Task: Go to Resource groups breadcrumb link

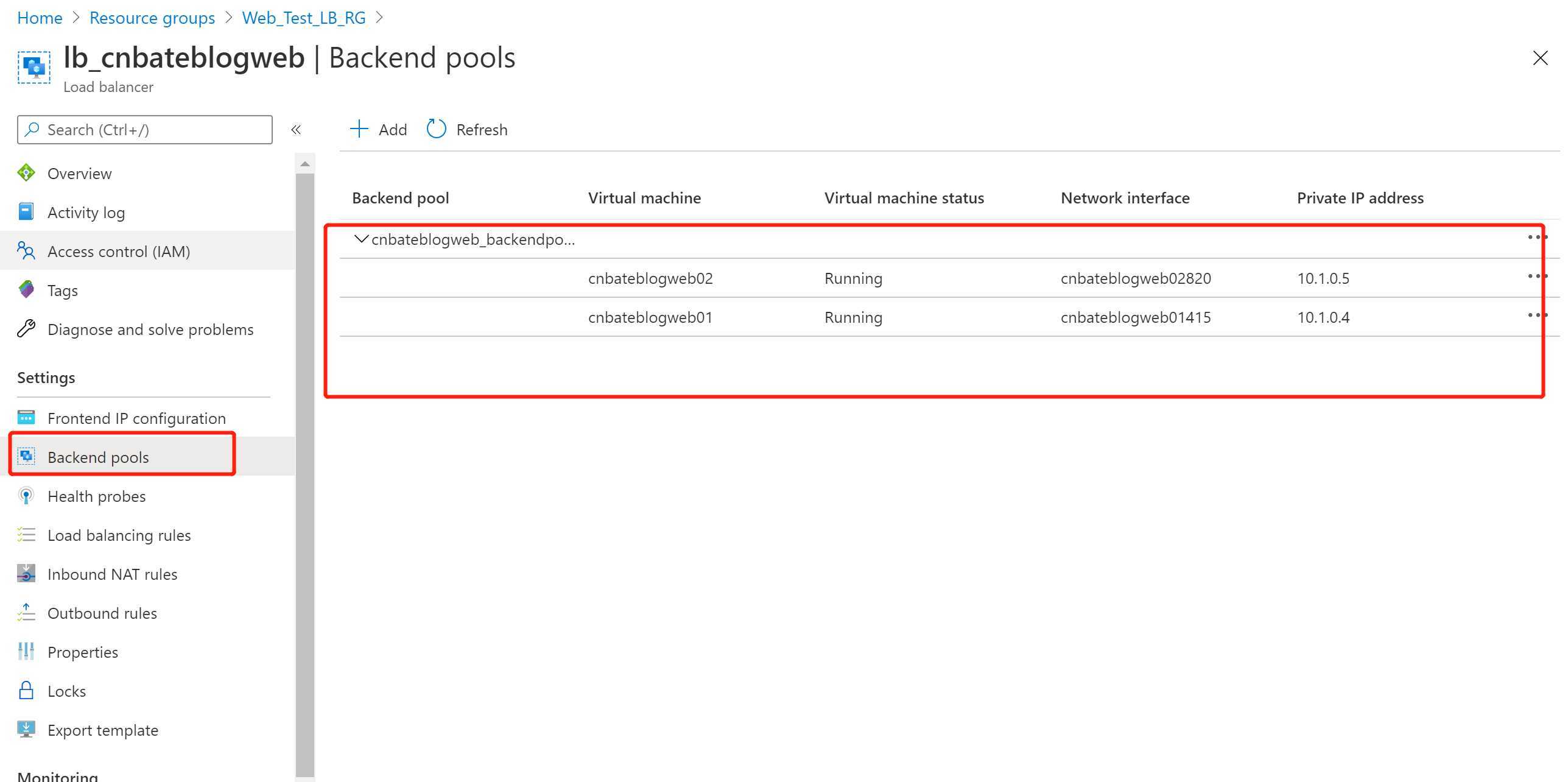Action: (152, 18)
